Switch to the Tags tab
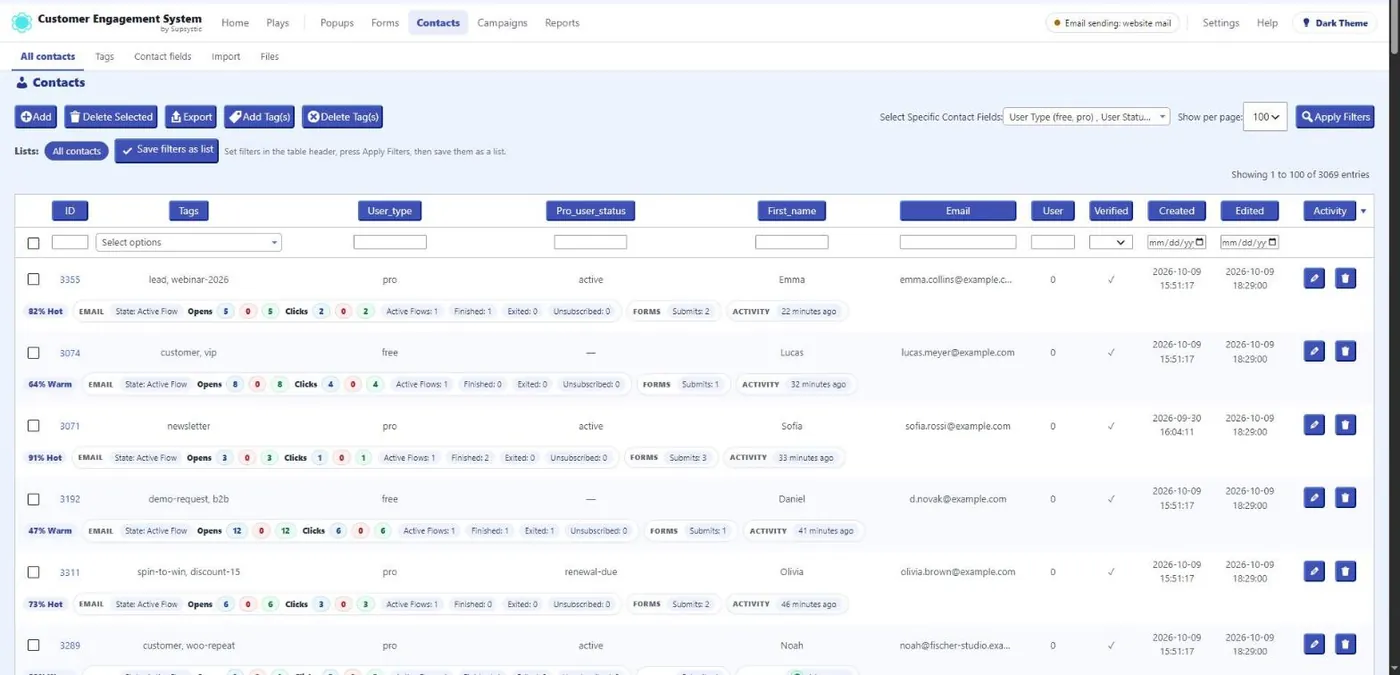 tap(104, 57)
